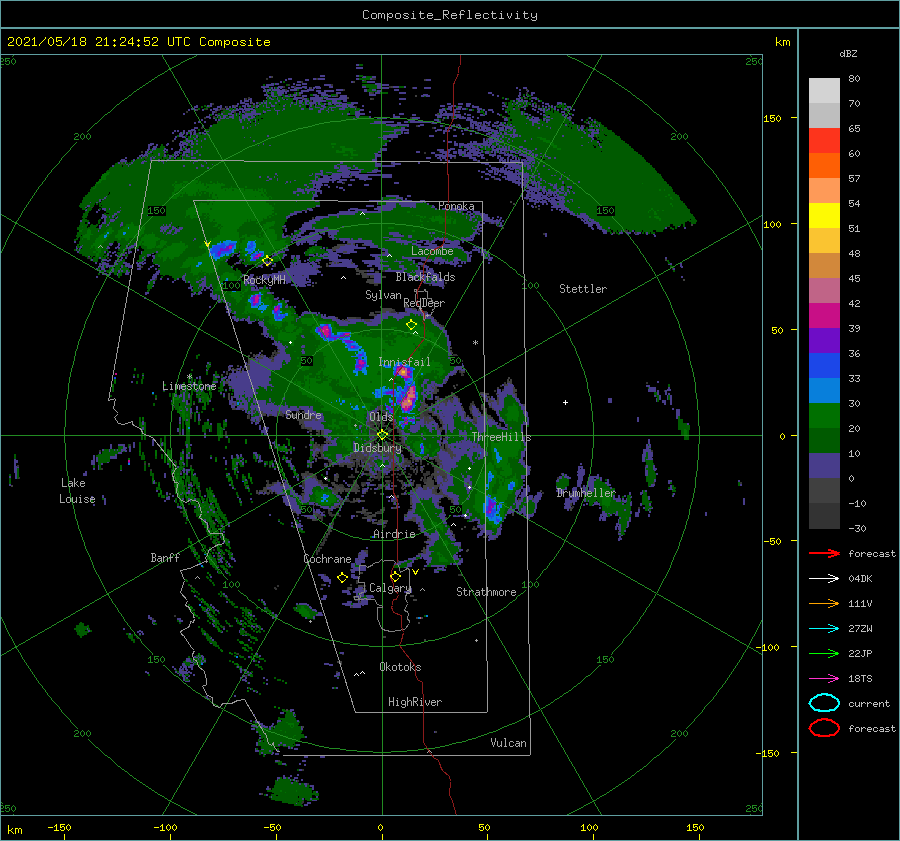The width and height of the screenshot is (900, 841).
Task: Click the yellow diamond marker above Didsbury
Action: click(383, 435)
